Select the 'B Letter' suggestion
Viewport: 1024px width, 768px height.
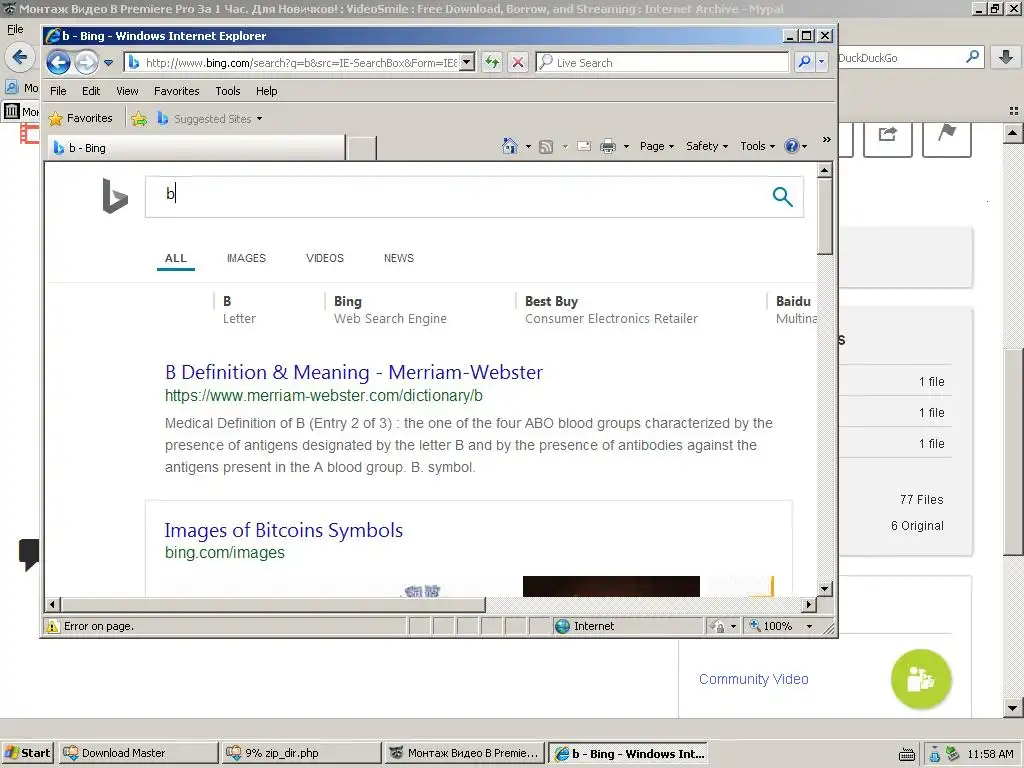tap(239, 310)
